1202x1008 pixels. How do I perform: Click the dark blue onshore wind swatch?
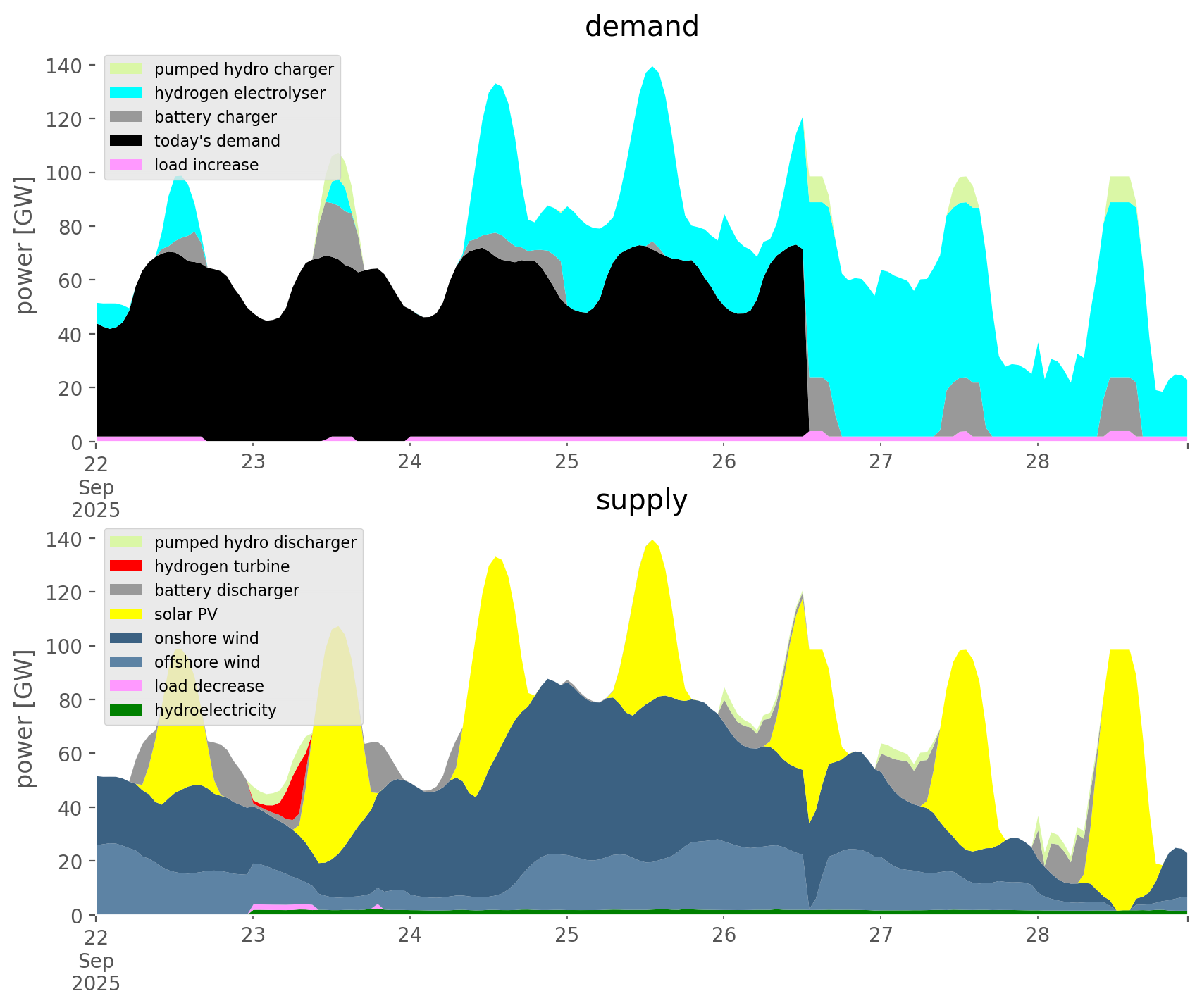click(x=127, y=638)
